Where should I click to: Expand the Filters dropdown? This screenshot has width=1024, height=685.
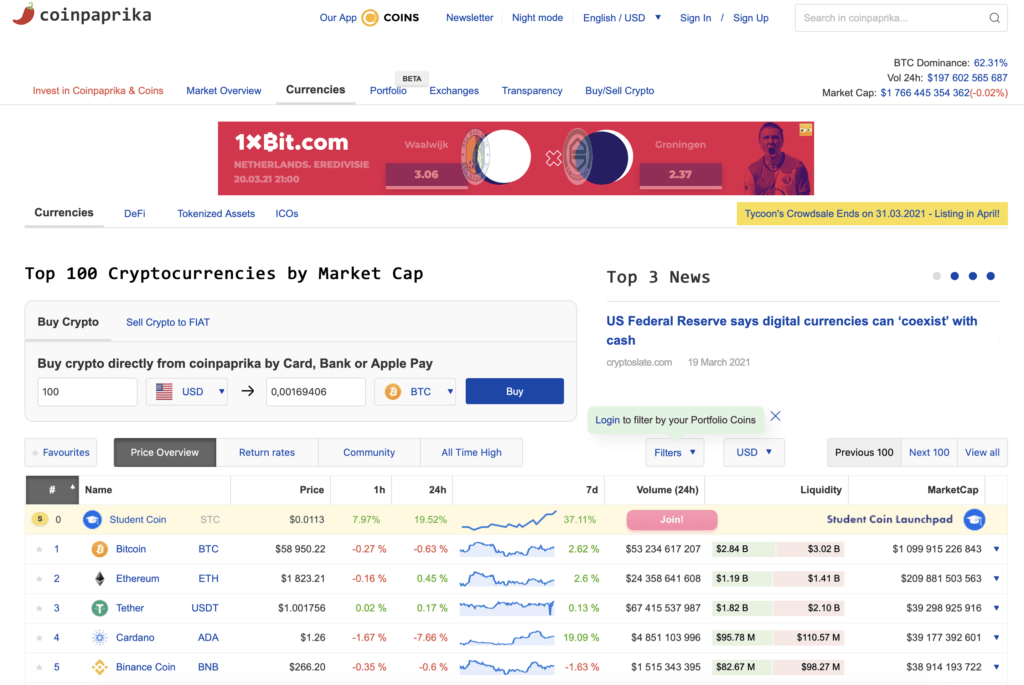click(x=674, y=452)
